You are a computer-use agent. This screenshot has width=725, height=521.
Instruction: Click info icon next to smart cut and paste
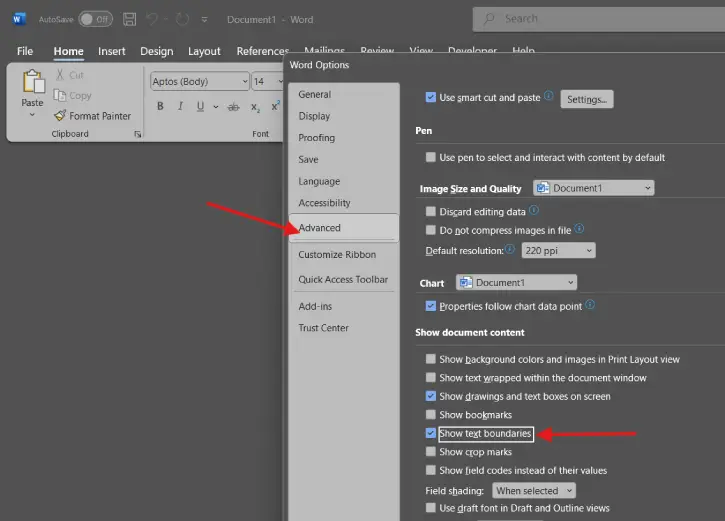tap(548, 96)
